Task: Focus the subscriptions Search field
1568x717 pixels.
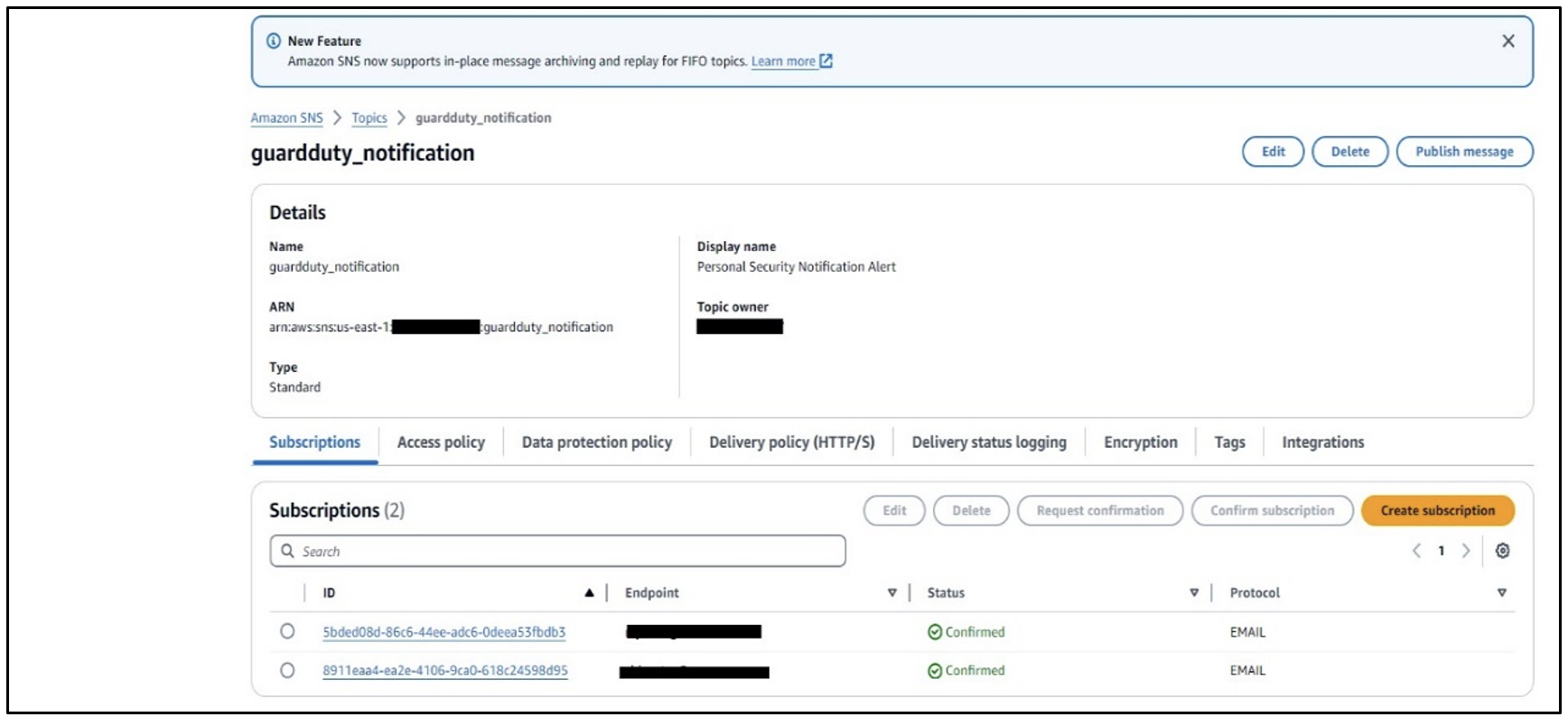Action: pos(557,551)
